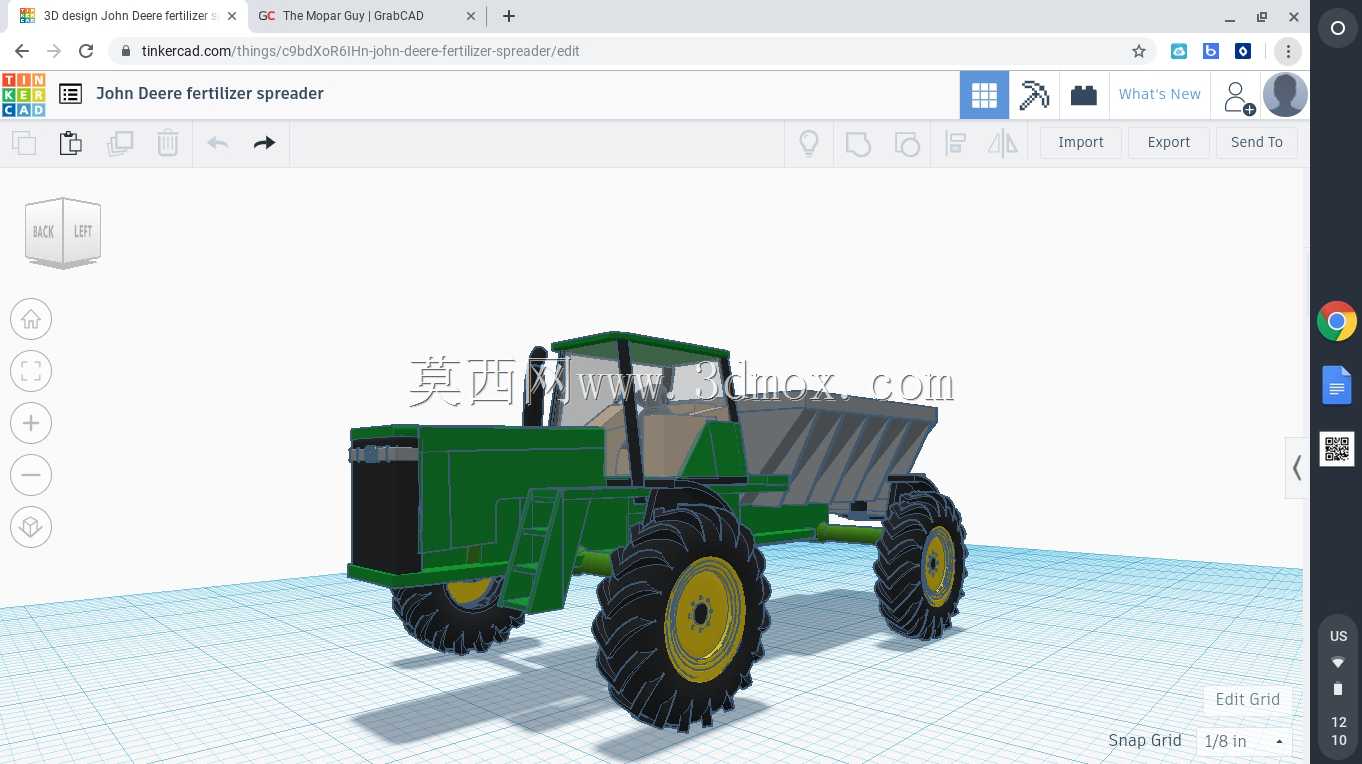Undo the last action

(217, 143)
